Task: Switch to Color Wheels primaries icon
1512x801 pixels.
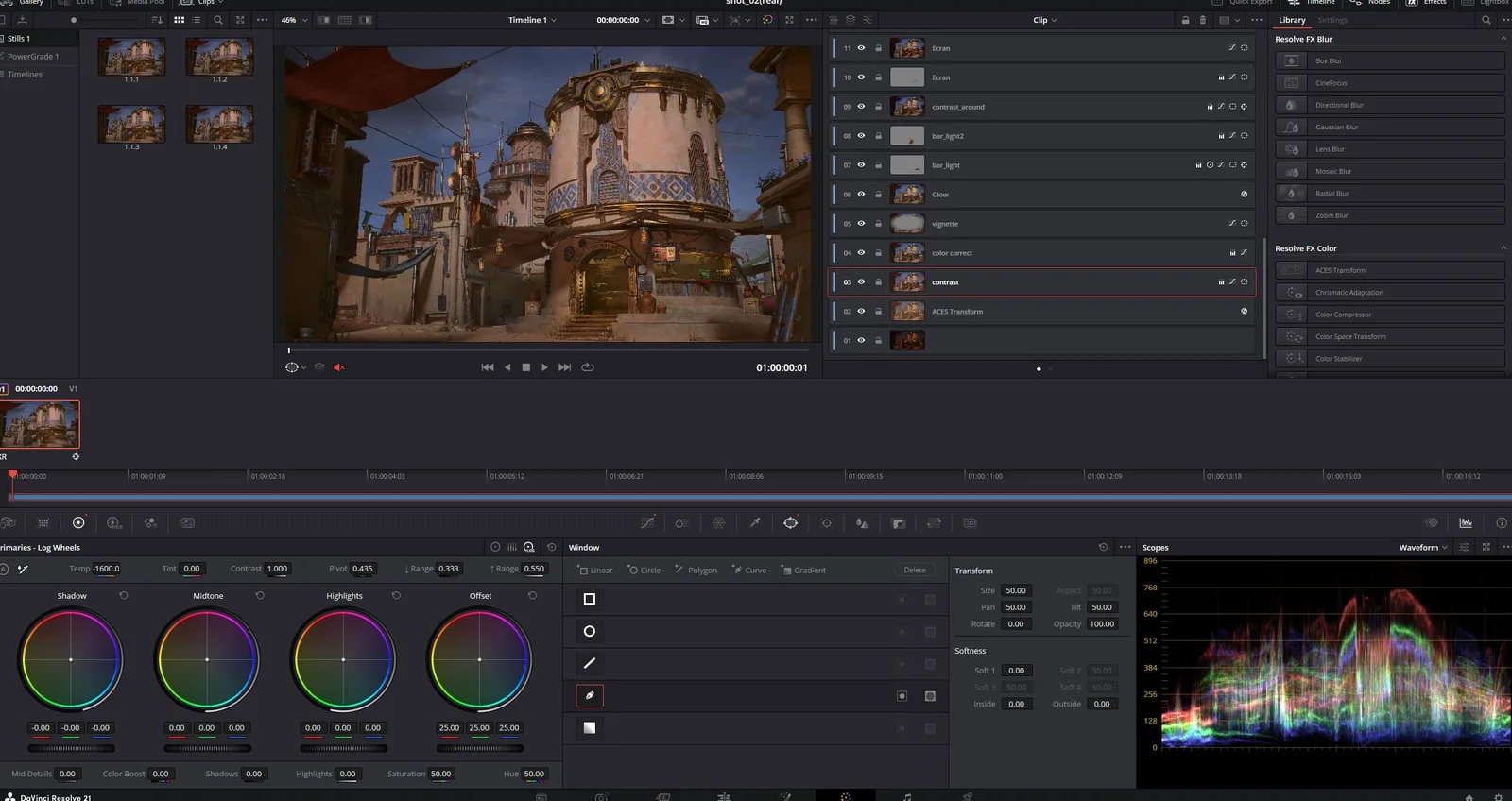Action: click(x=78, y=522)
